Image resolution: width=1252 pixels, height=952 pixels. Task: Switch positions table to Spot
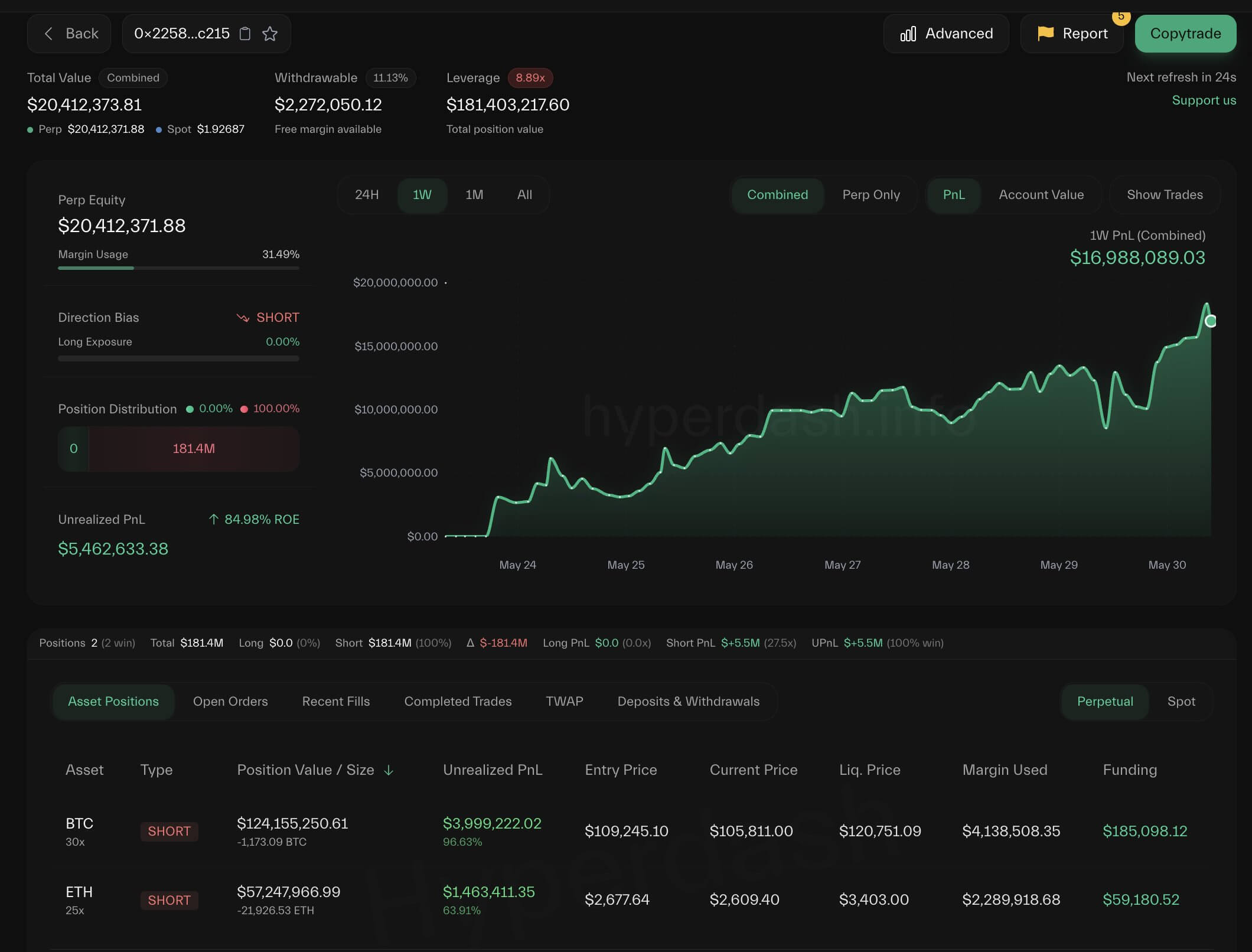coord(1181,702)
